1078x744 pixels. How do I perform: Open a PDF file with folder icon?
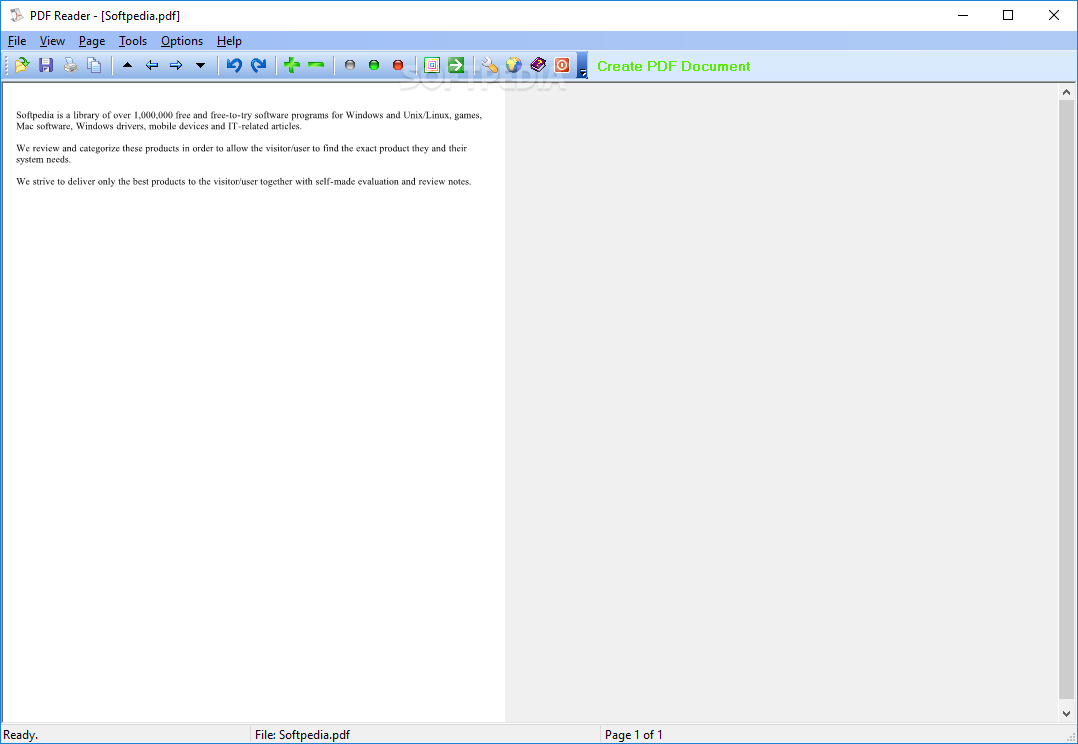22,65
